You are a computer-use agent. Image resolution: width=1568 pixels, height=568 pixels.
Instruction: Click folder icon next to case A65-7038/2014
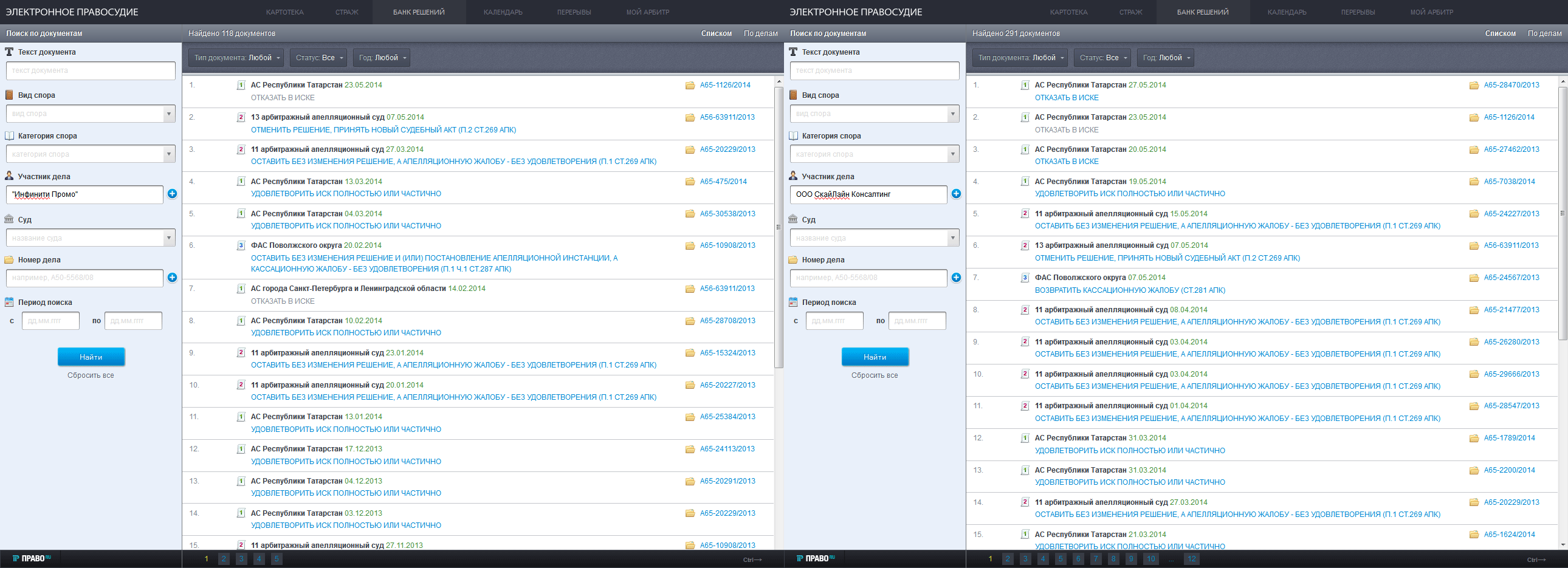click(x=1474, y=181)
